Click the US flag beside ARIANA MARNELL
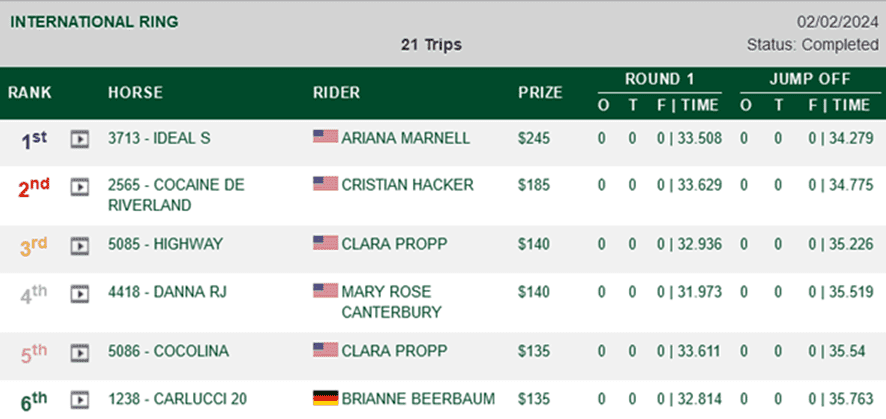The height and width of the screenshot is (419, 886). (325, 137)
